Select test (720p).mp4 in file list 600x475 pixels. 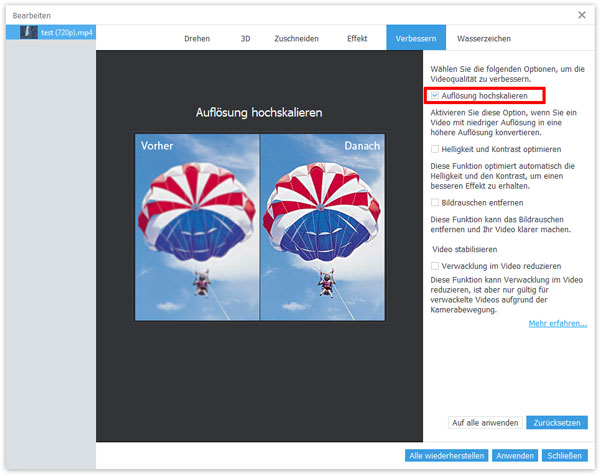tap(51, 33)
